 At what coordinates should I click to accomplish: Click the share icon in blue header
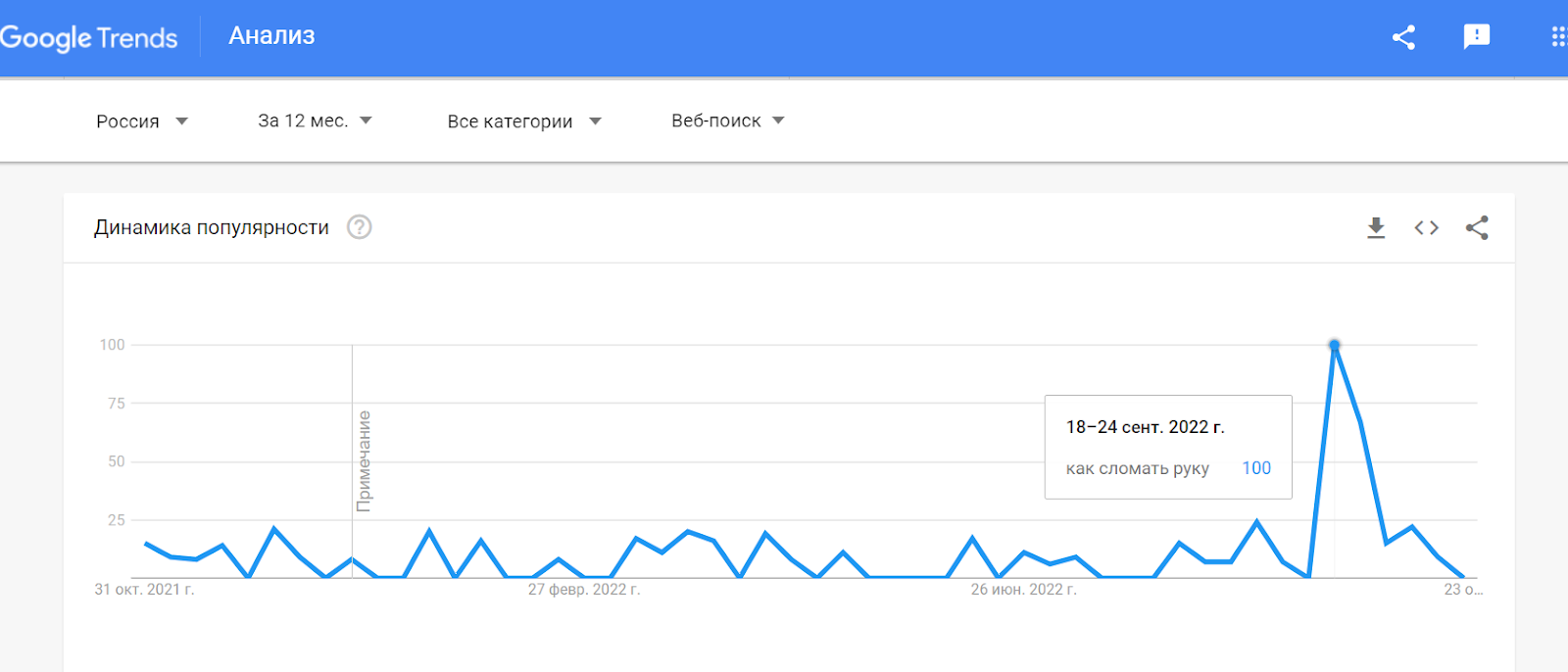point(1403,37)
